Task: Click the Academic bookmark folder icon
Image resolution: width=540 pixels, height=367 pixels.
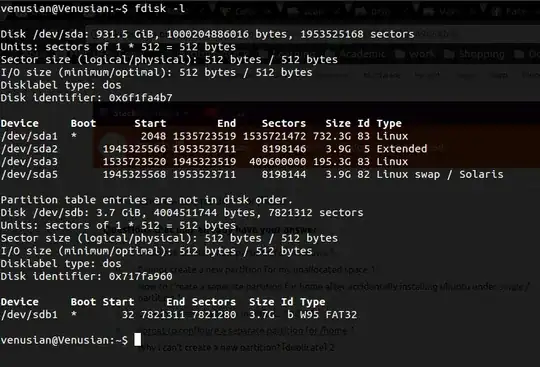Action: click(331, 54)
